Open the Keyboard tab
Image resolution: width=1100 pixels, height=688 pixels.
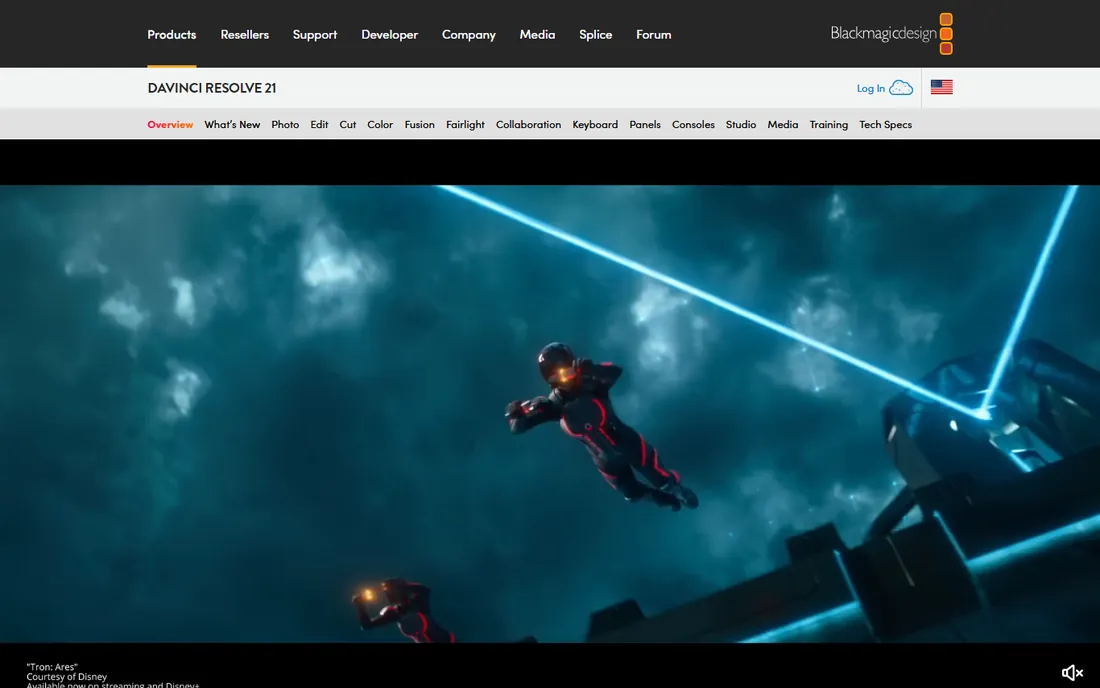click(x=595, y=124)
